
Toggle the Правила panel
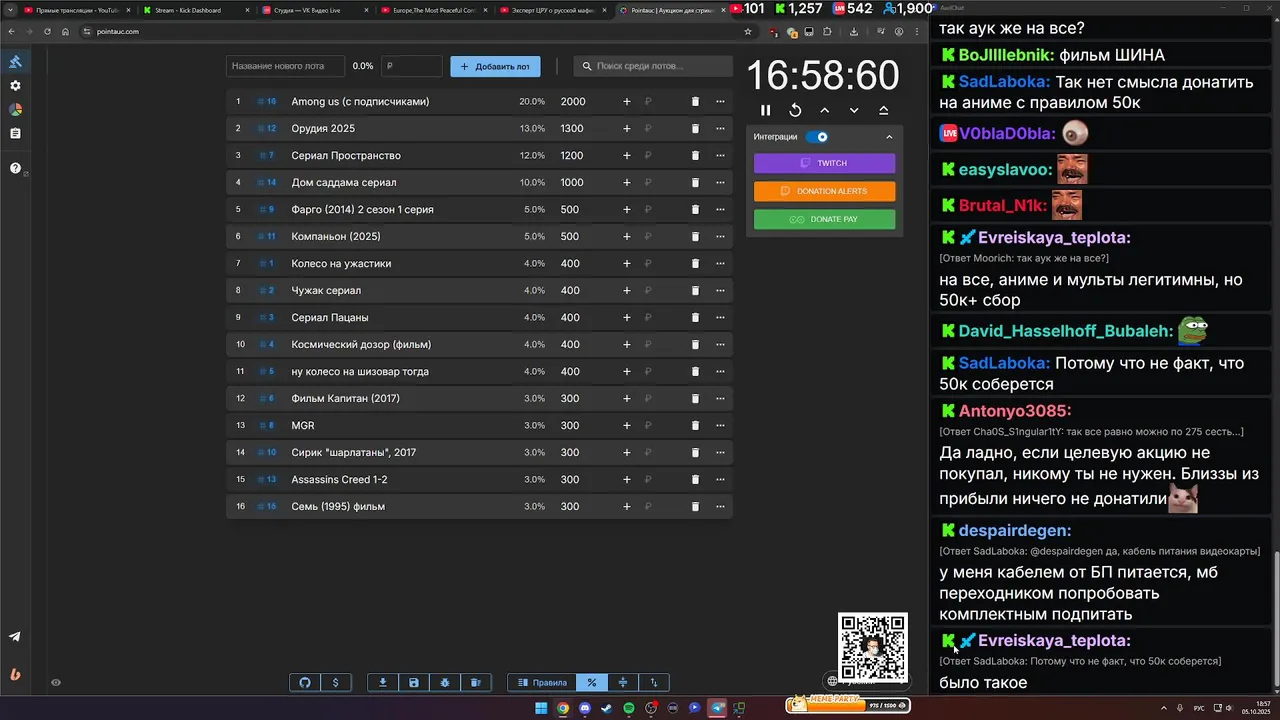point(542,683)
